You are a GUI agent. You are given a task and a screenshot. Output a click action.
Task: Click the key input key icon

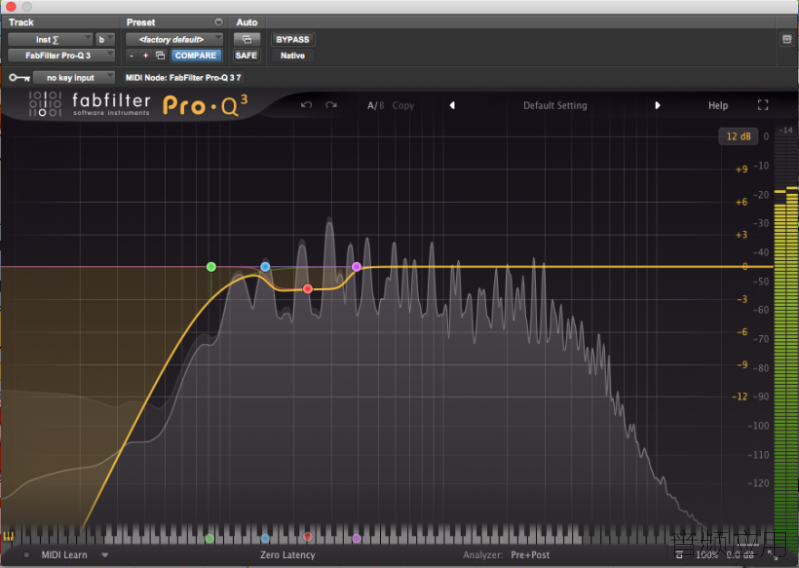pos(19,78)
